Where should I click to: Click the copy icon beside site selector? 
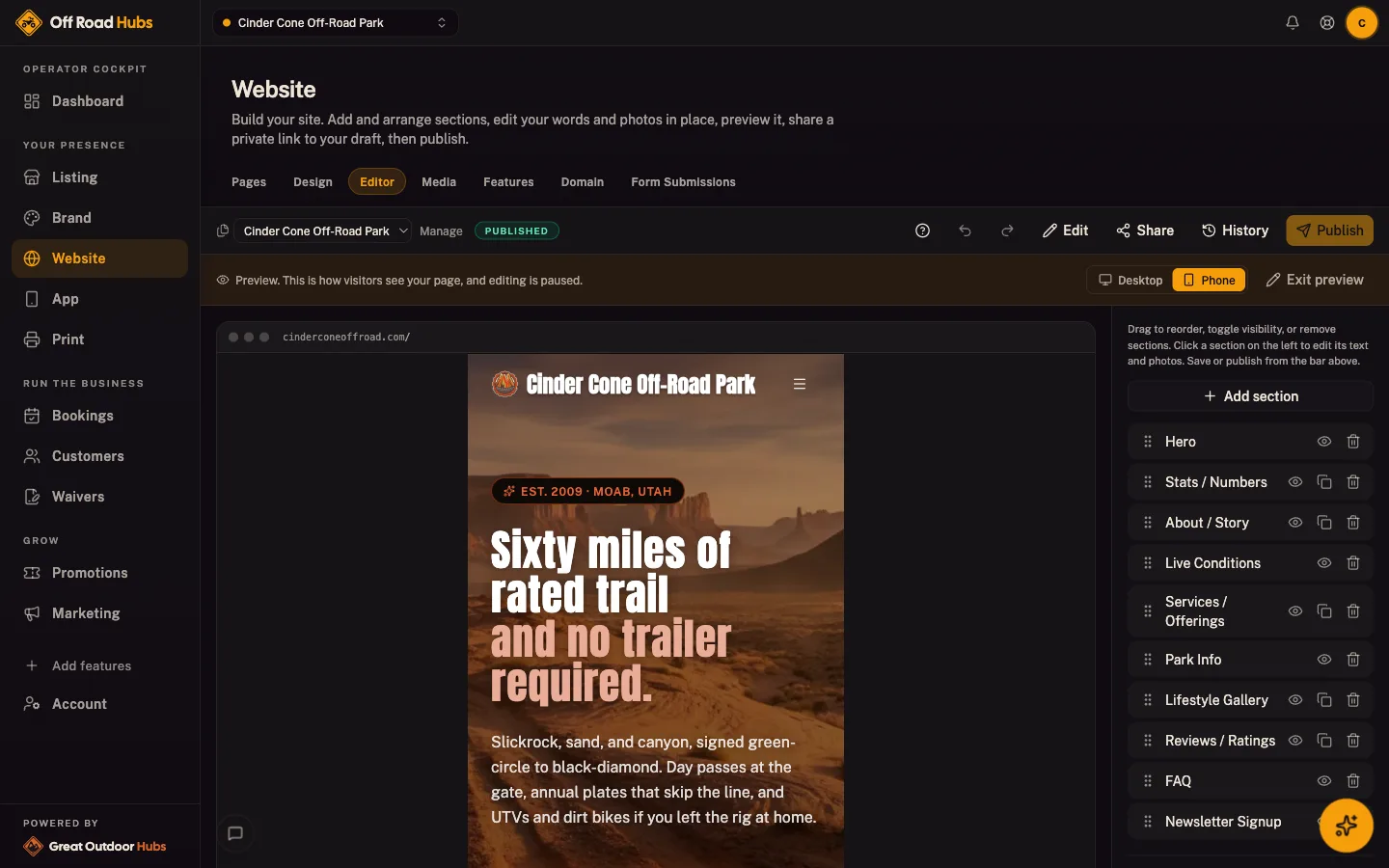(223, 231)
